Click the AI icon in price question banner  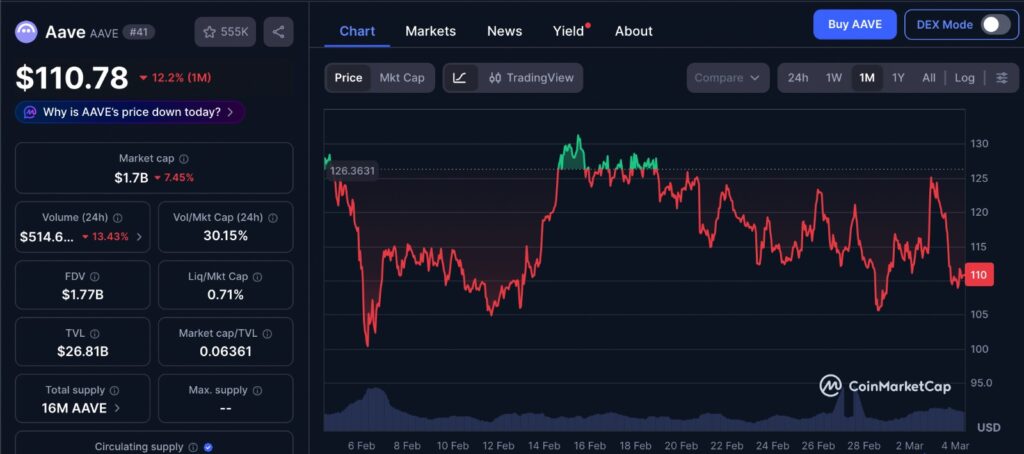click(x=29, y=112)
